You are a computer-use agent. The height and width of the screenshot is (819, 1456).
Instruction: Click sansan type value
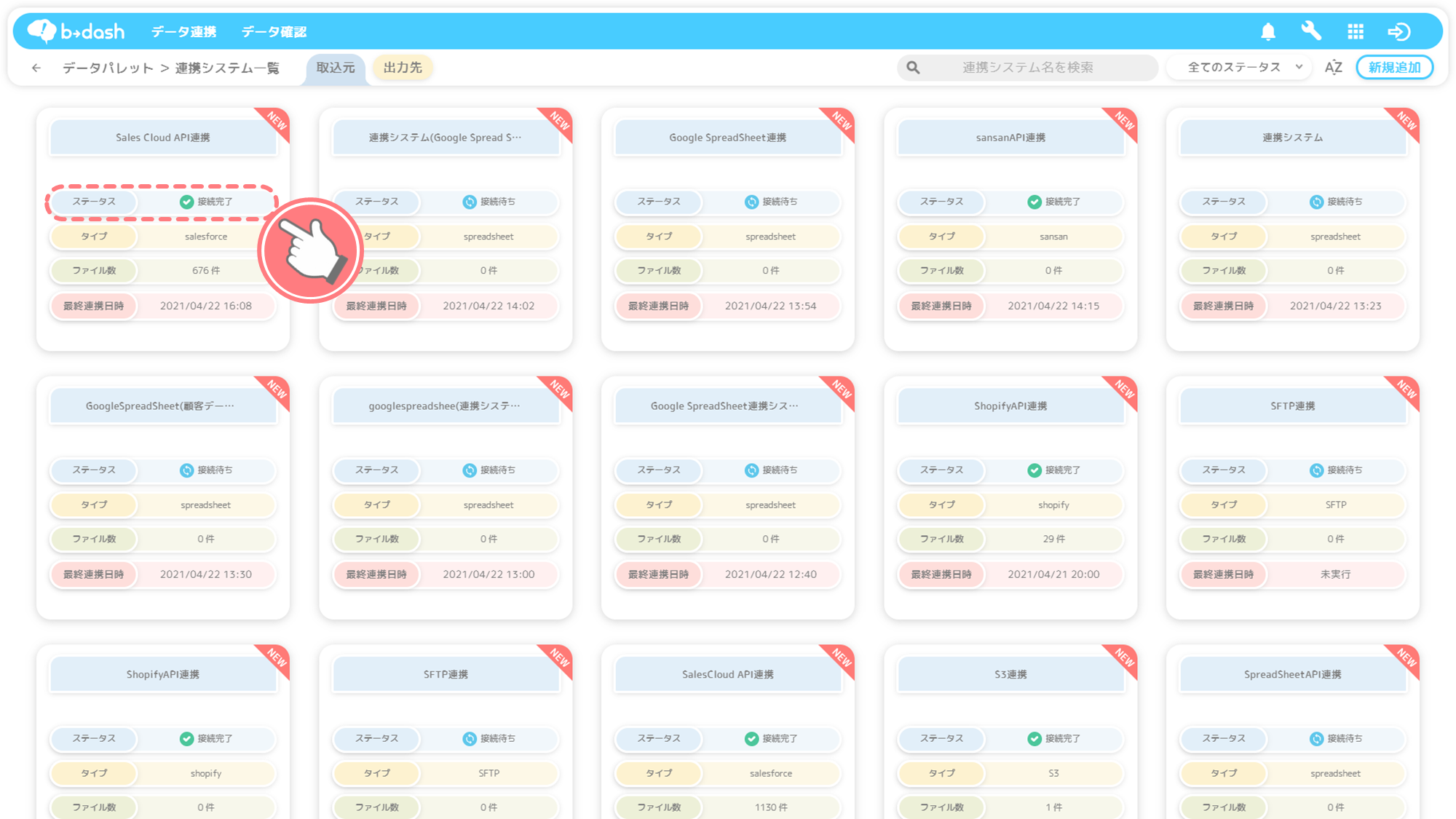tap(1053, 237)
